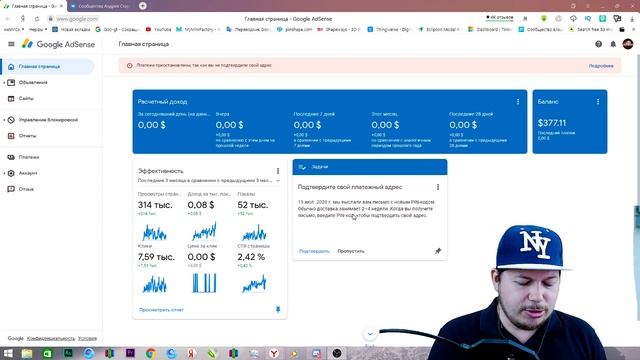Click the warning icon in alert banner
The height and width of the screenshot is (360, 640).
tap(129, 65)
